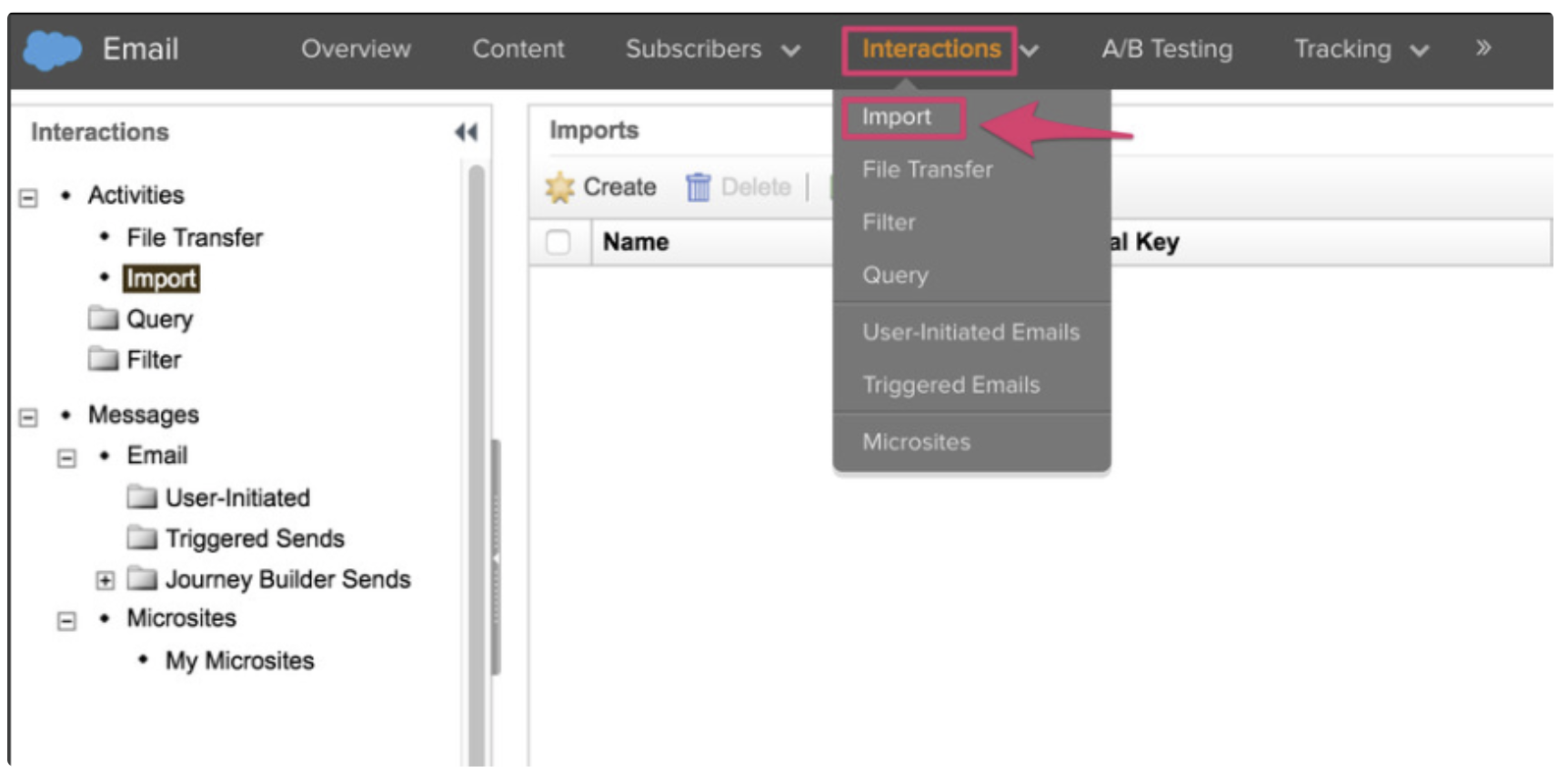The width and height of the screenshot is (1568, 782).
Task: Go to the A/B Testing tab
Action: tap(1167, 49)
